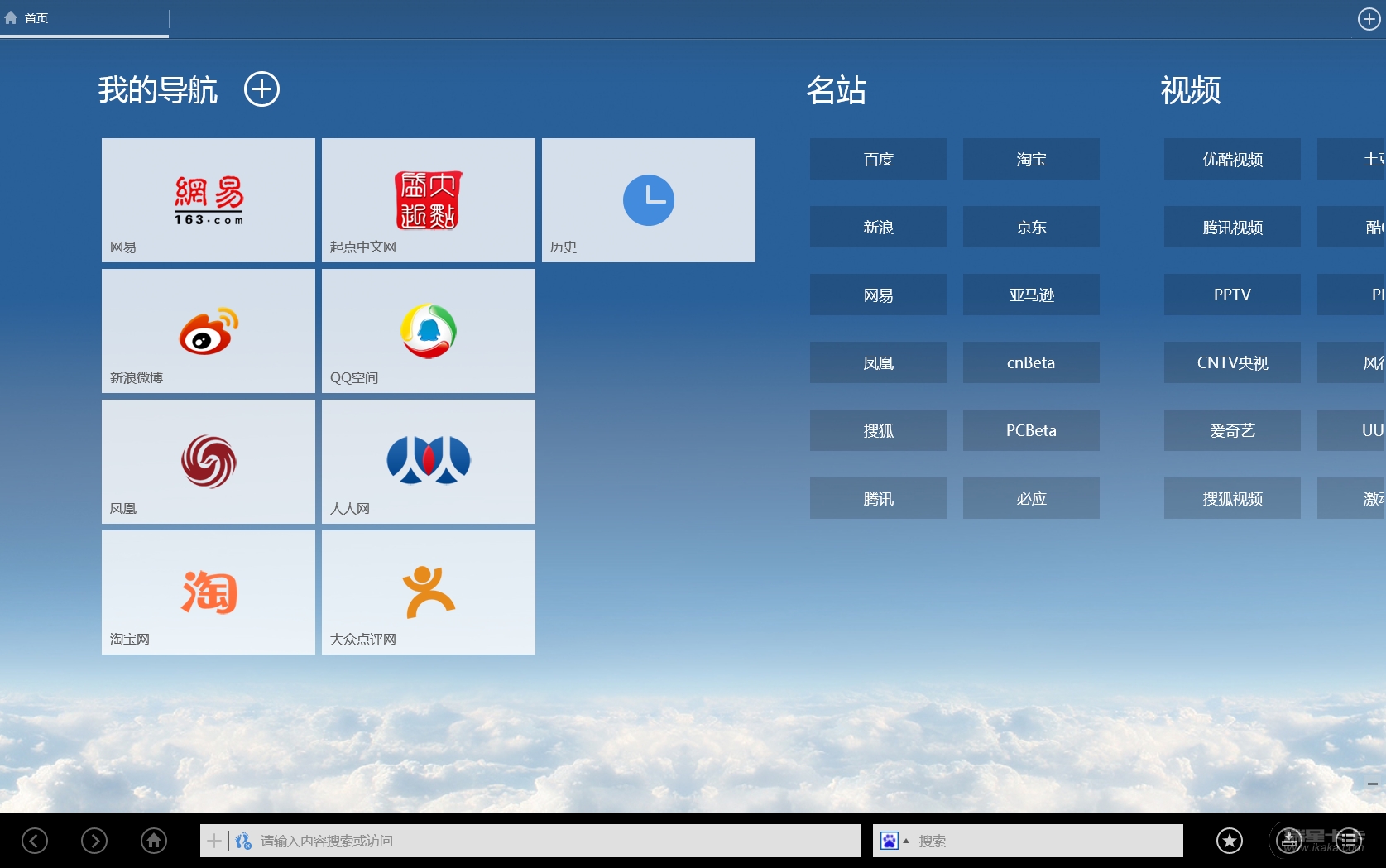Click the 百度 button under 名站
This screenshot has width=1386, height=868.
(878, 159)
